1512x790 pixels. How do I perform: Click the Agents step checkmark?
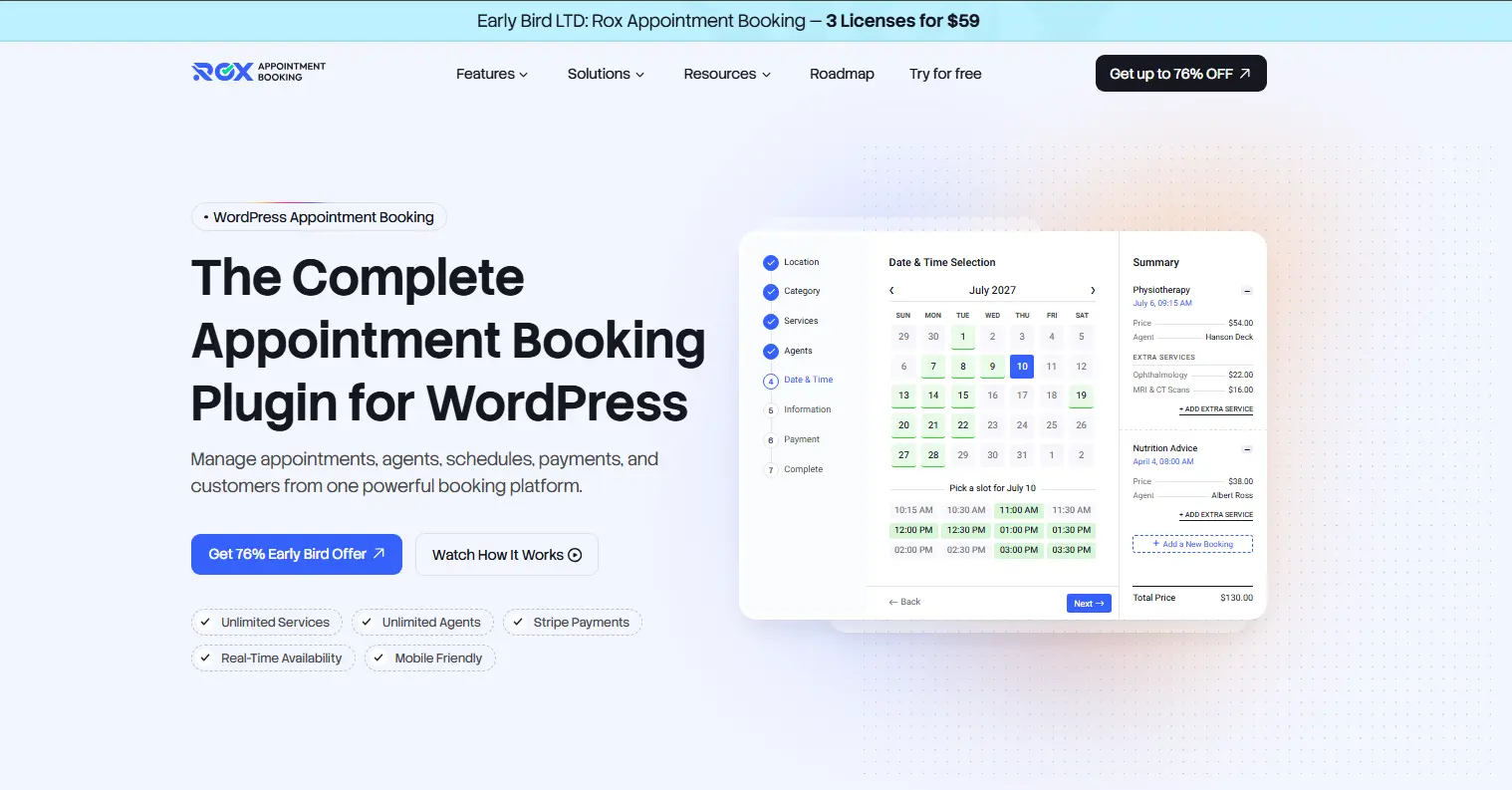771,352
